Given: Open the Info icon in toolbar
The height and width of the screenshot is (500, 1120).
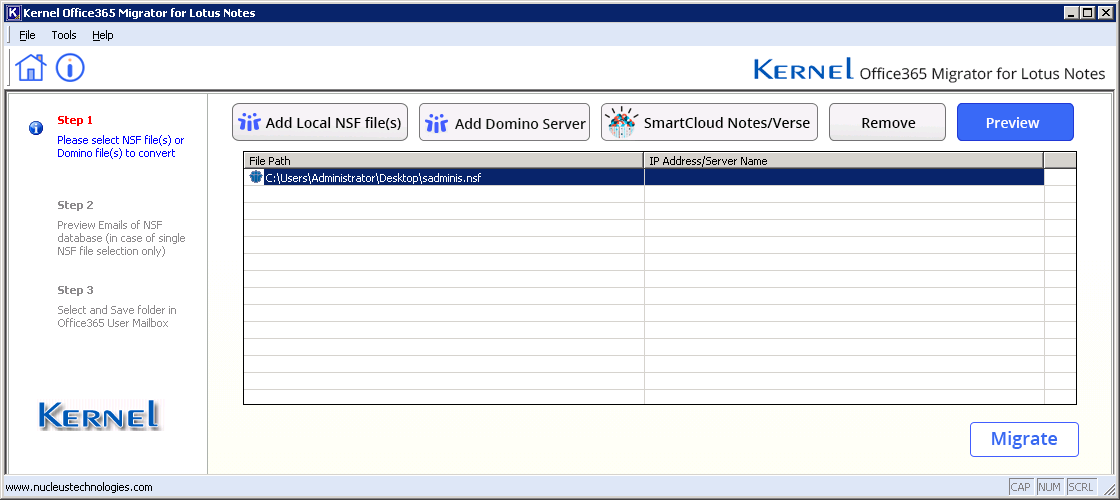Looking at the screenshot, I should 70,68.
